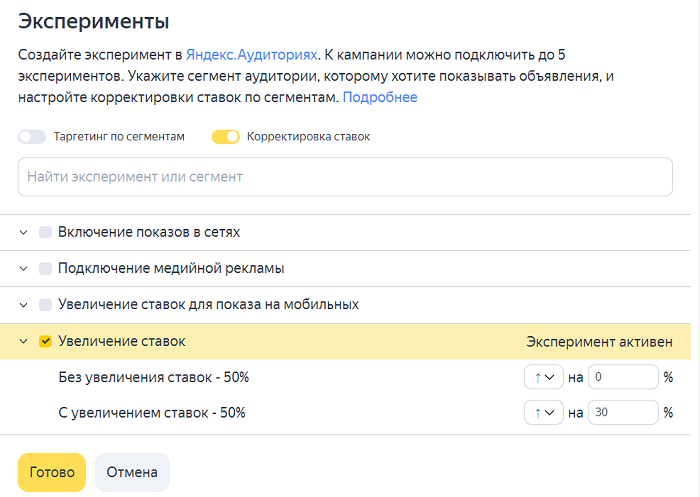
Task: Open direction dropdown for Без увеличения ставок
Action: pyautogui.click(x=543, y=377)
